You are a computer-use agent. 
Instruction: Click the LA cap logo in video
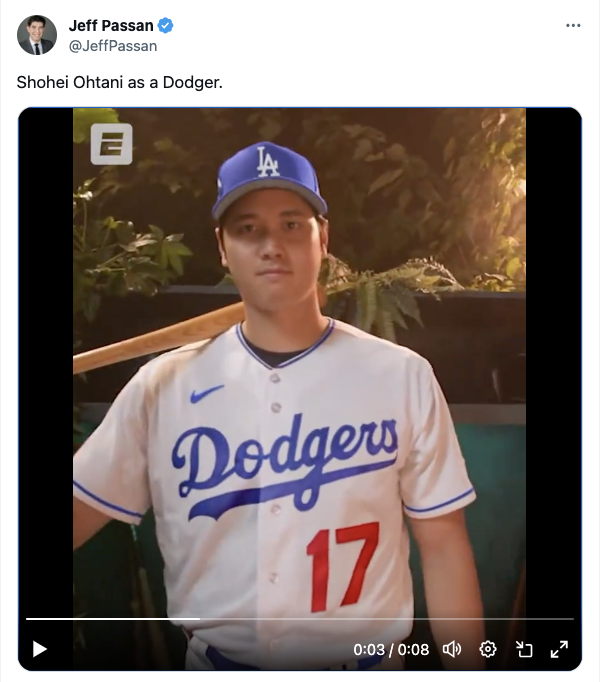pos(267,162)
